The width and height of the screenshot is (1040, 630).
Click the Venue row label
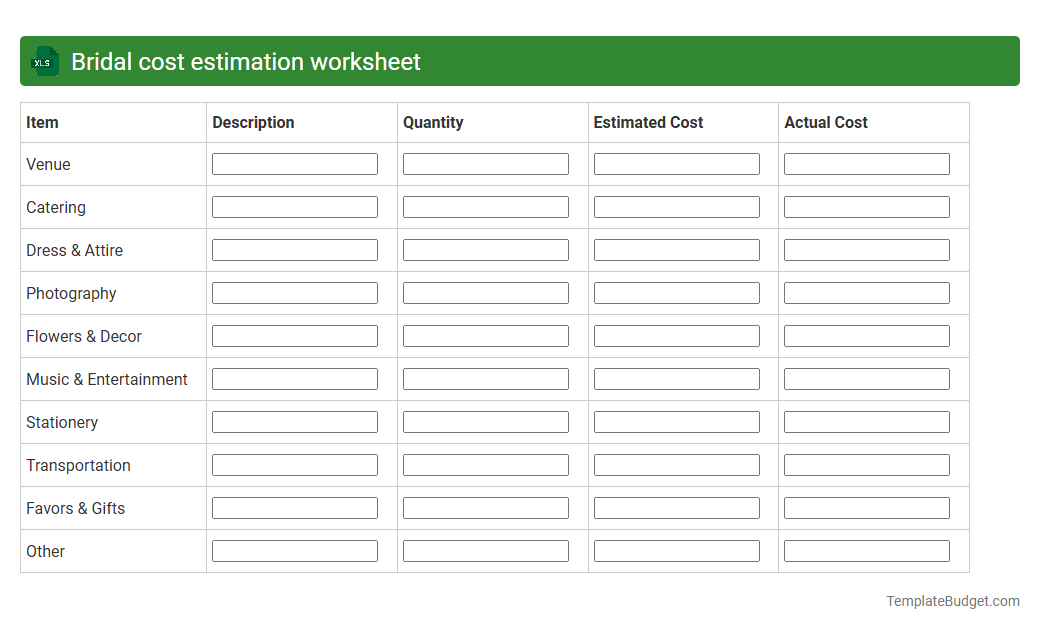(46, 164)
